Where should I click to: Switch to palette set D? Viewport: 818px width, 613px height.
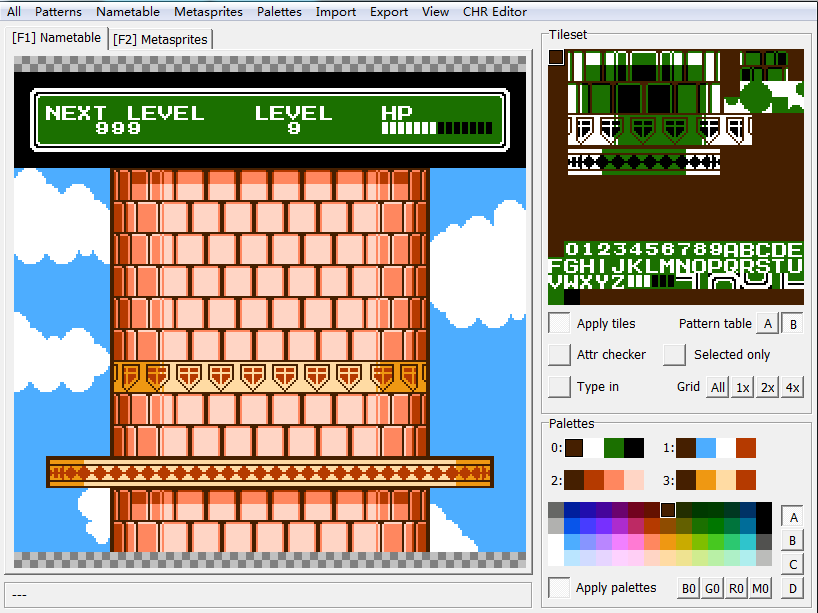click(x=793, y=588)
